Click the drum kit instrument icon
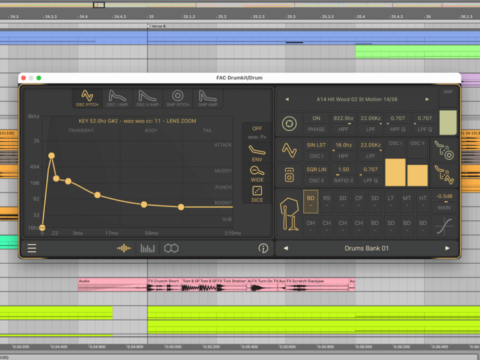 pos(289,214)
